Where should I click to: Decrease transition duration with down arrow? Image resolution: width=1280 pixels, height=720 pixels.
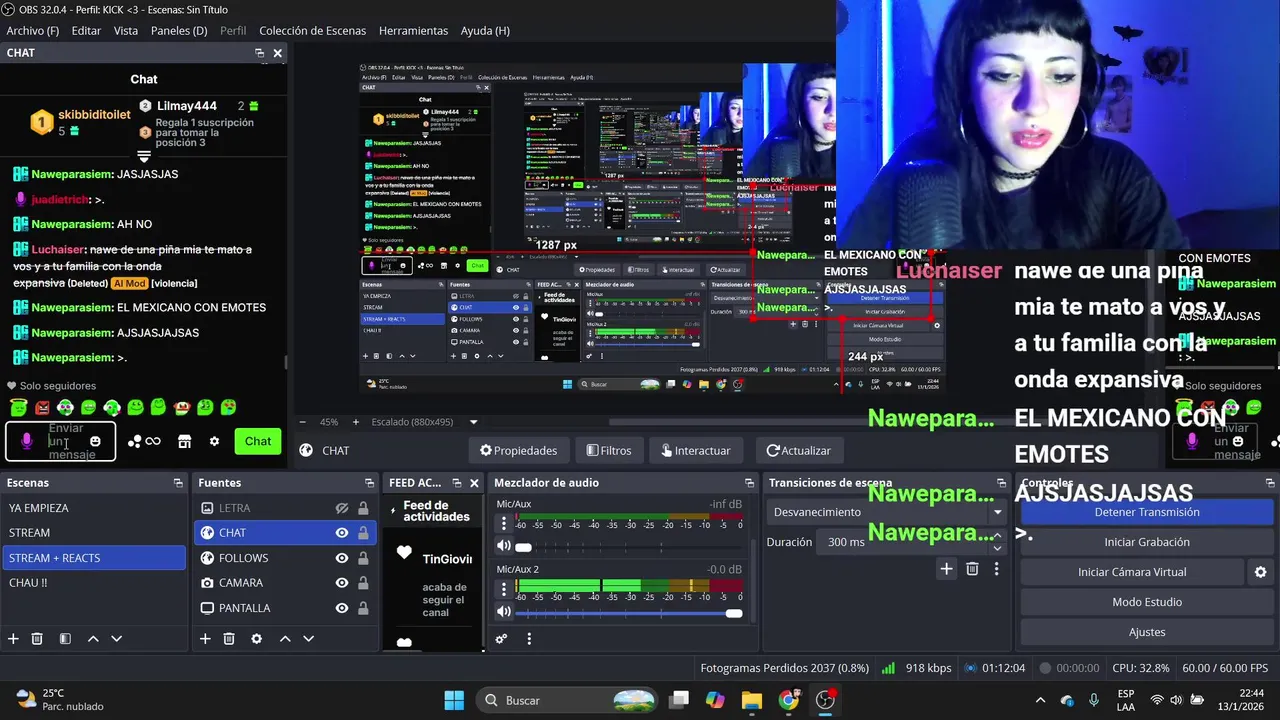tap(997, 548)
